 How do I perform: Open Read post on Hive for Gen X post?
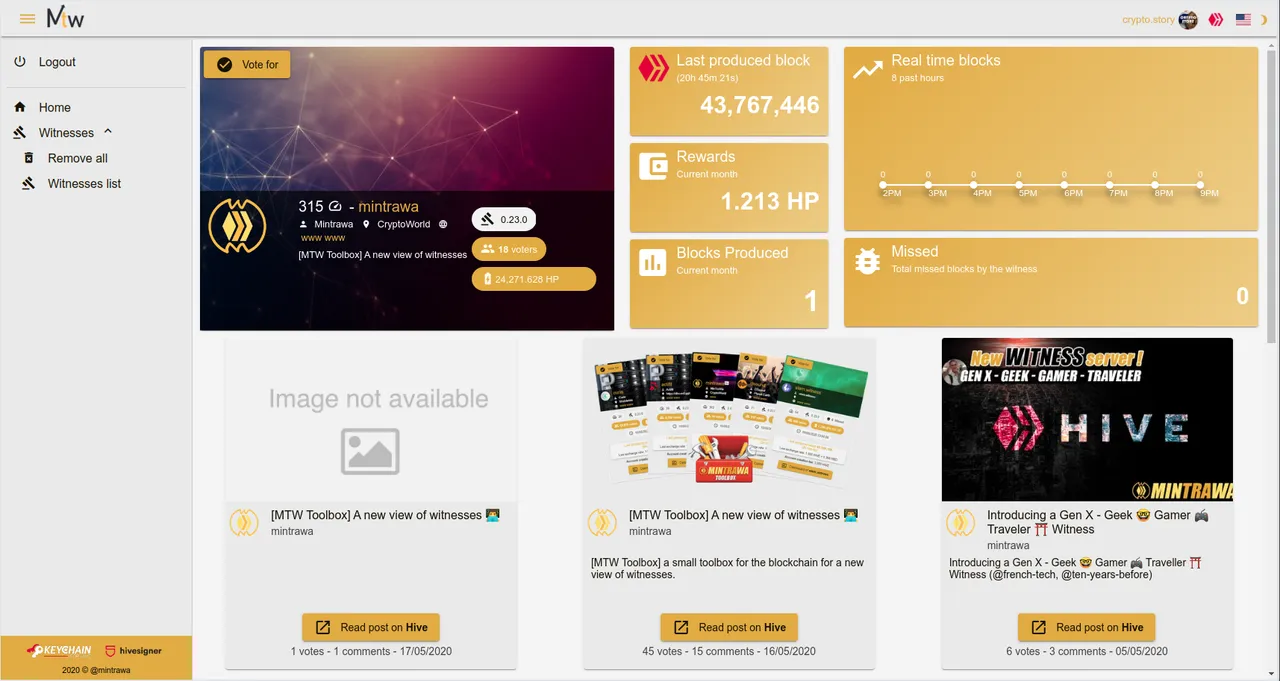point(1087,627)
